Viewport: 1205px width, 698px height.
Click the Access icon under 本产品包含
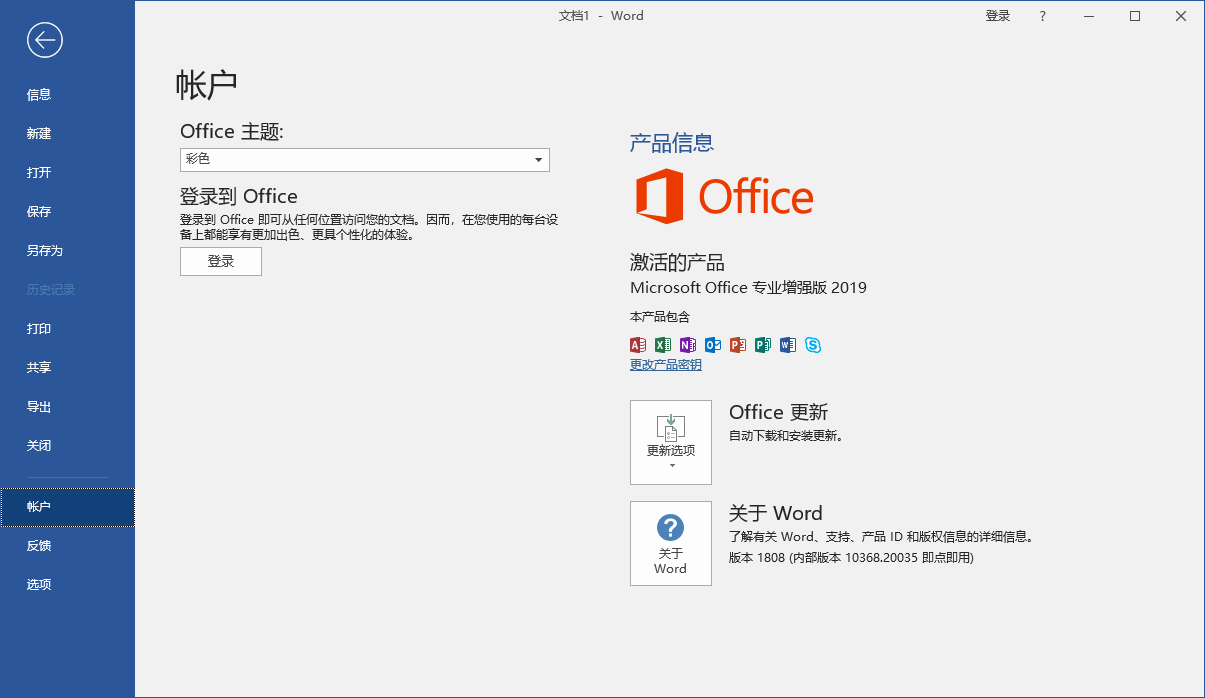tap(638, 344)
